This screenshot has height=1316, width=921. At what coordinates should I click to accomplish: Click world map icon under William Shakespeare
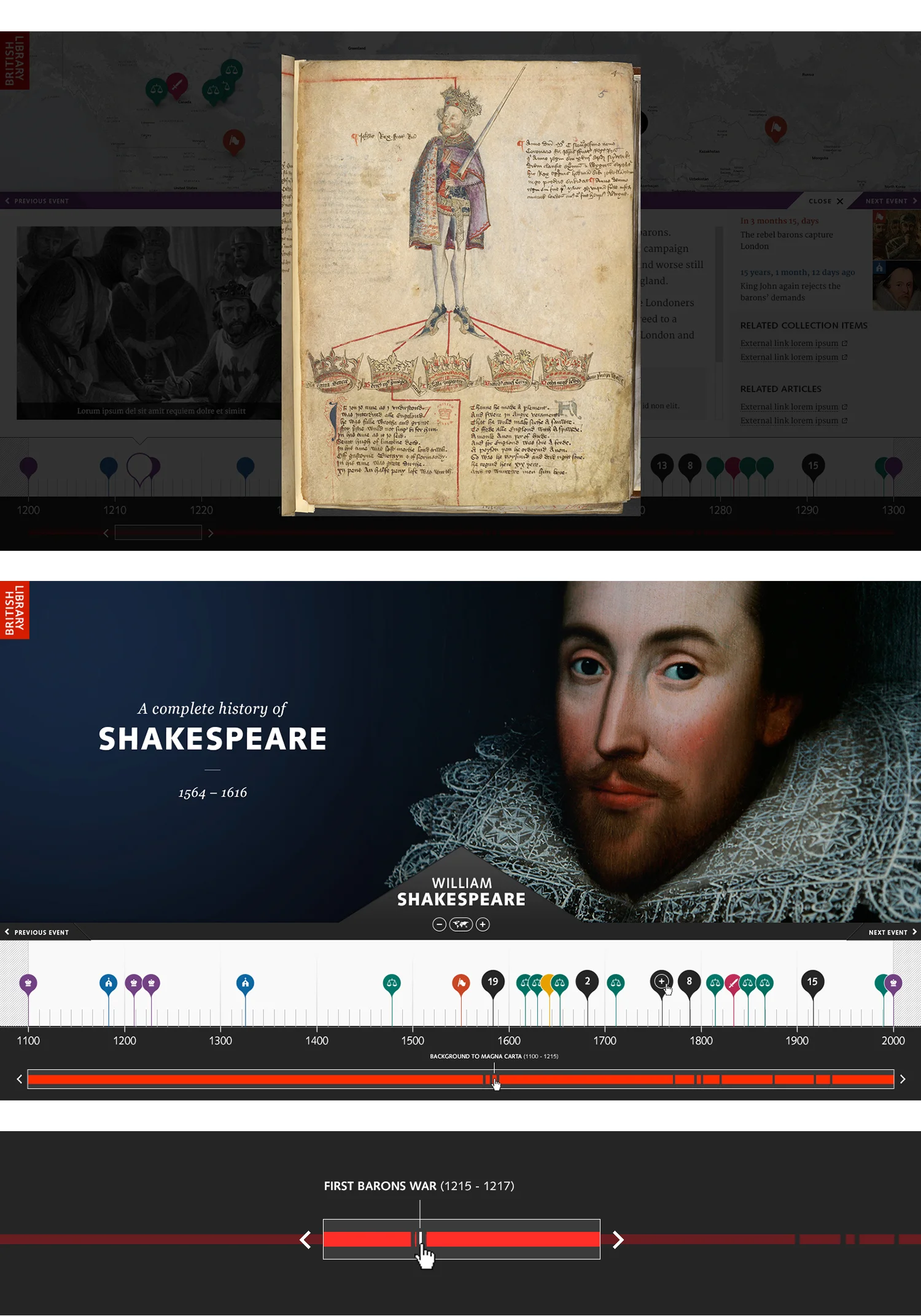pyautogui.click(x=461, y=924)
